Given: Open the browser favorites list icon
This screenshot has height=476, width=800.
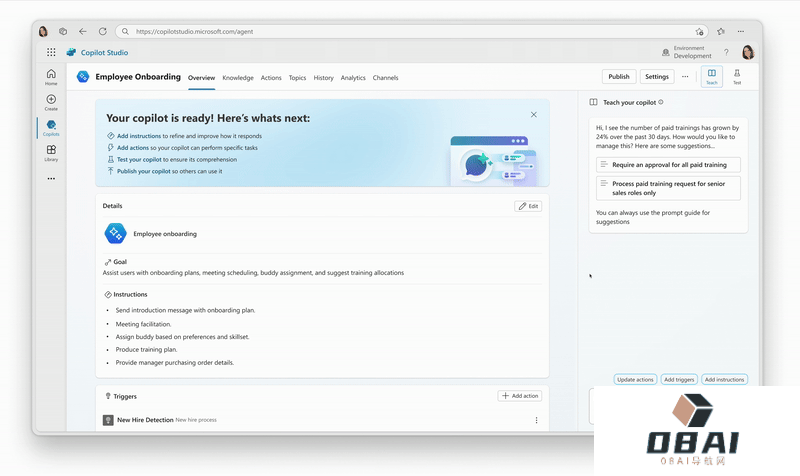Looking at the screenshot, I should 721,31.
